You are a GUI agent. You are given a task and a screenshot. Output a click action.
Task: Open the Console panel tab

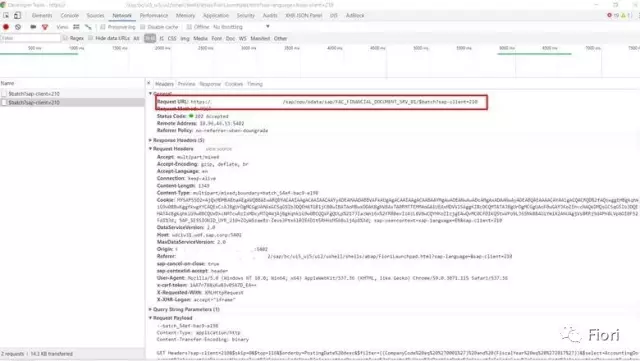coord(70,16)
